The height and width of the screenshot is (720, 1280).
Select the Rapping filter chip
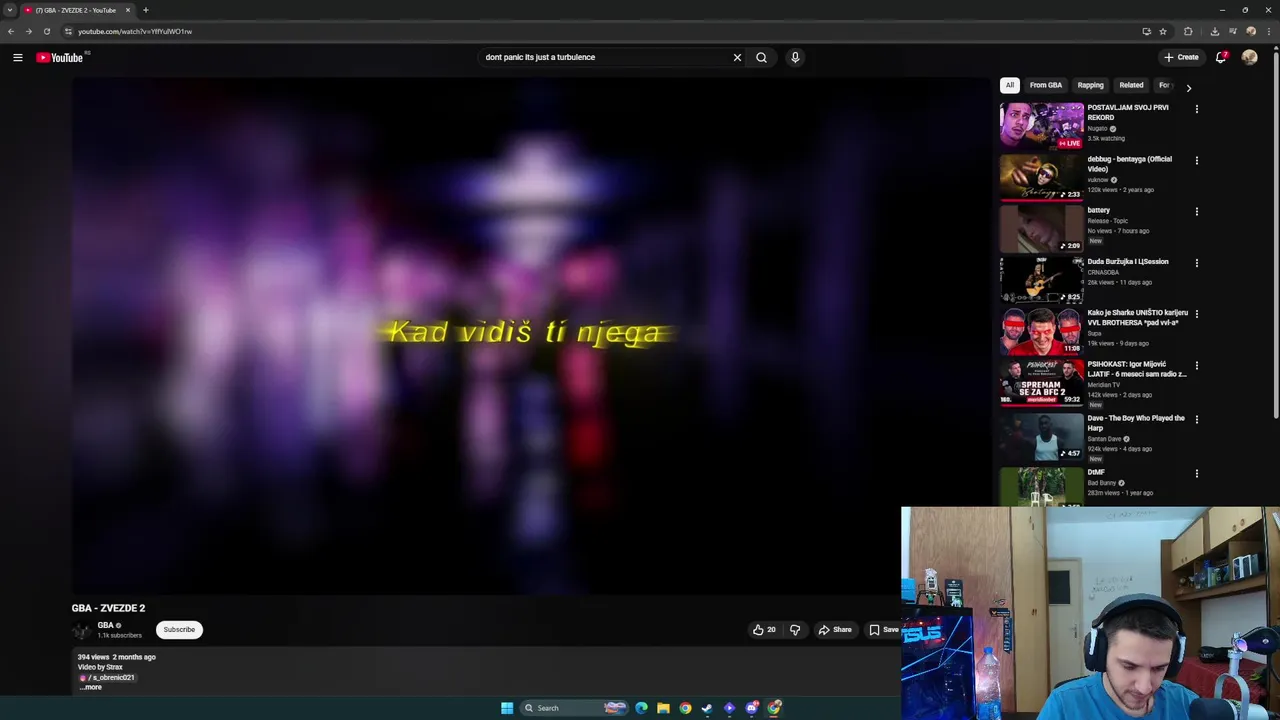point(1090,85)
